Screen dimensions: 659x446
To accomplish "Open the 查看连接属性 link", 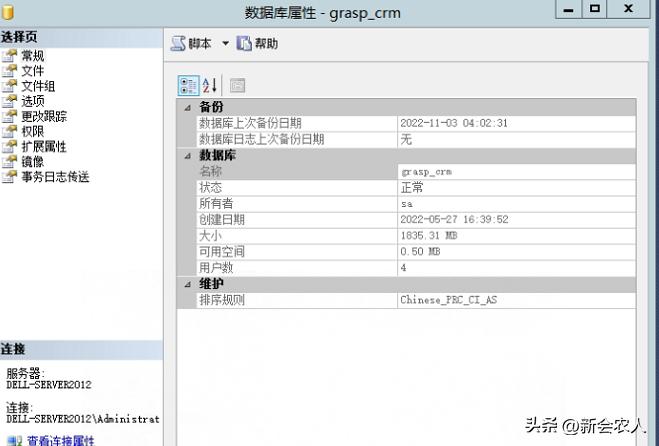I will tap(61, 441).
